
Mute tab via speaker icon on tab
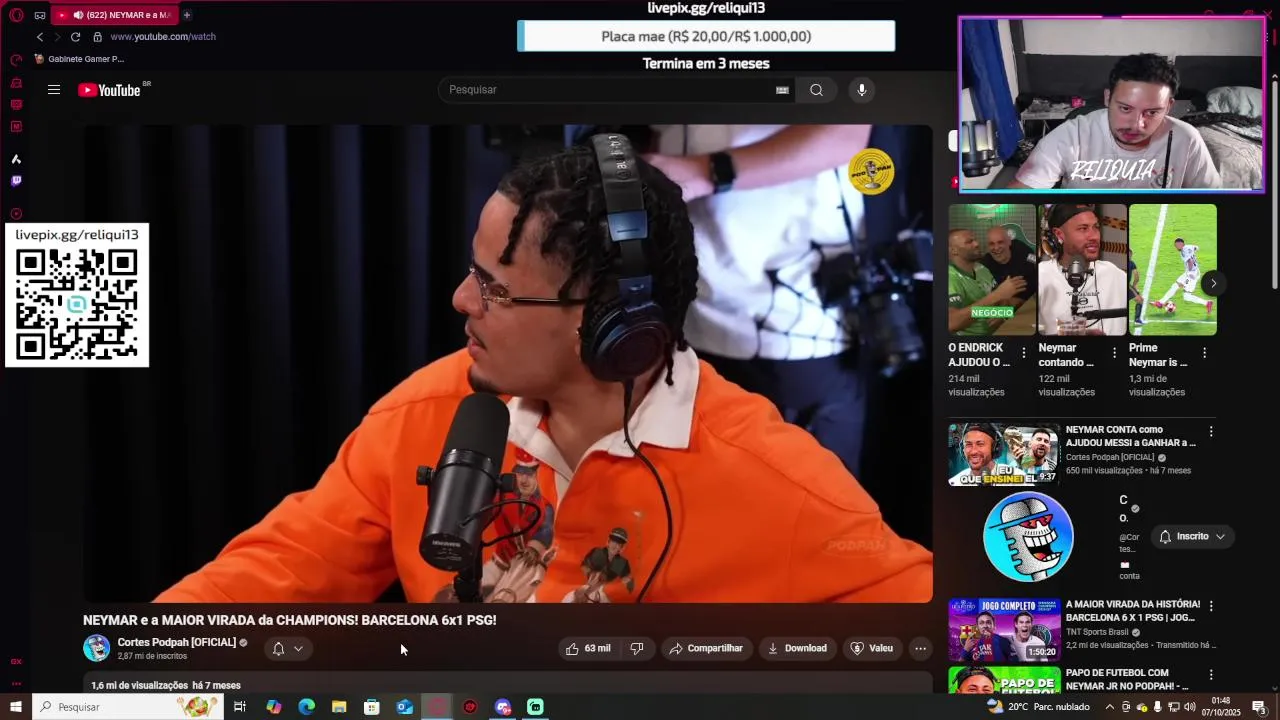78,15
